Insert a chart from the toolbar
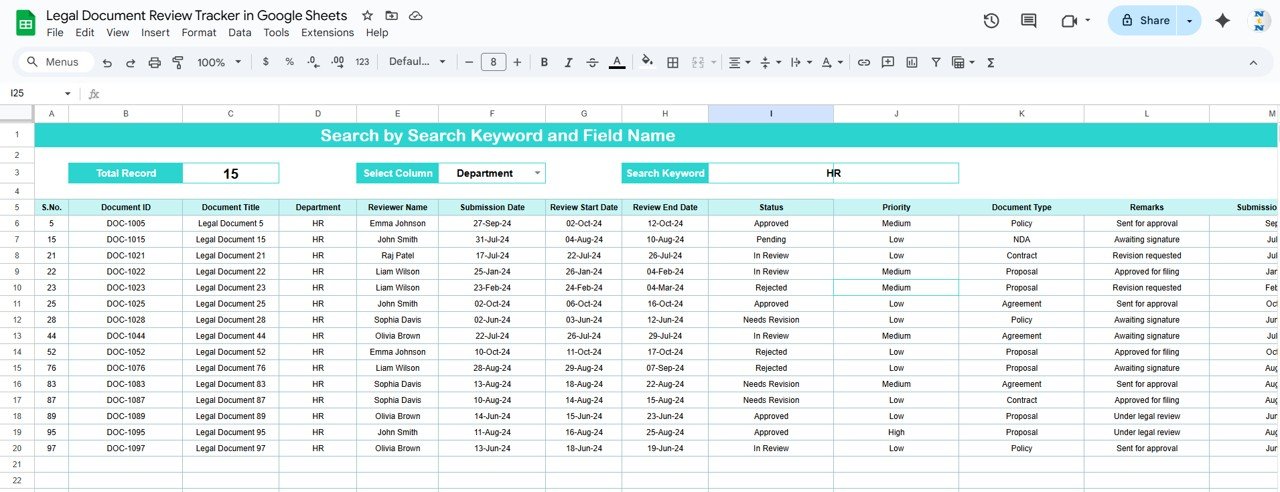The height and width of the screenshot is (492, 1280). [x=911, y=62]
